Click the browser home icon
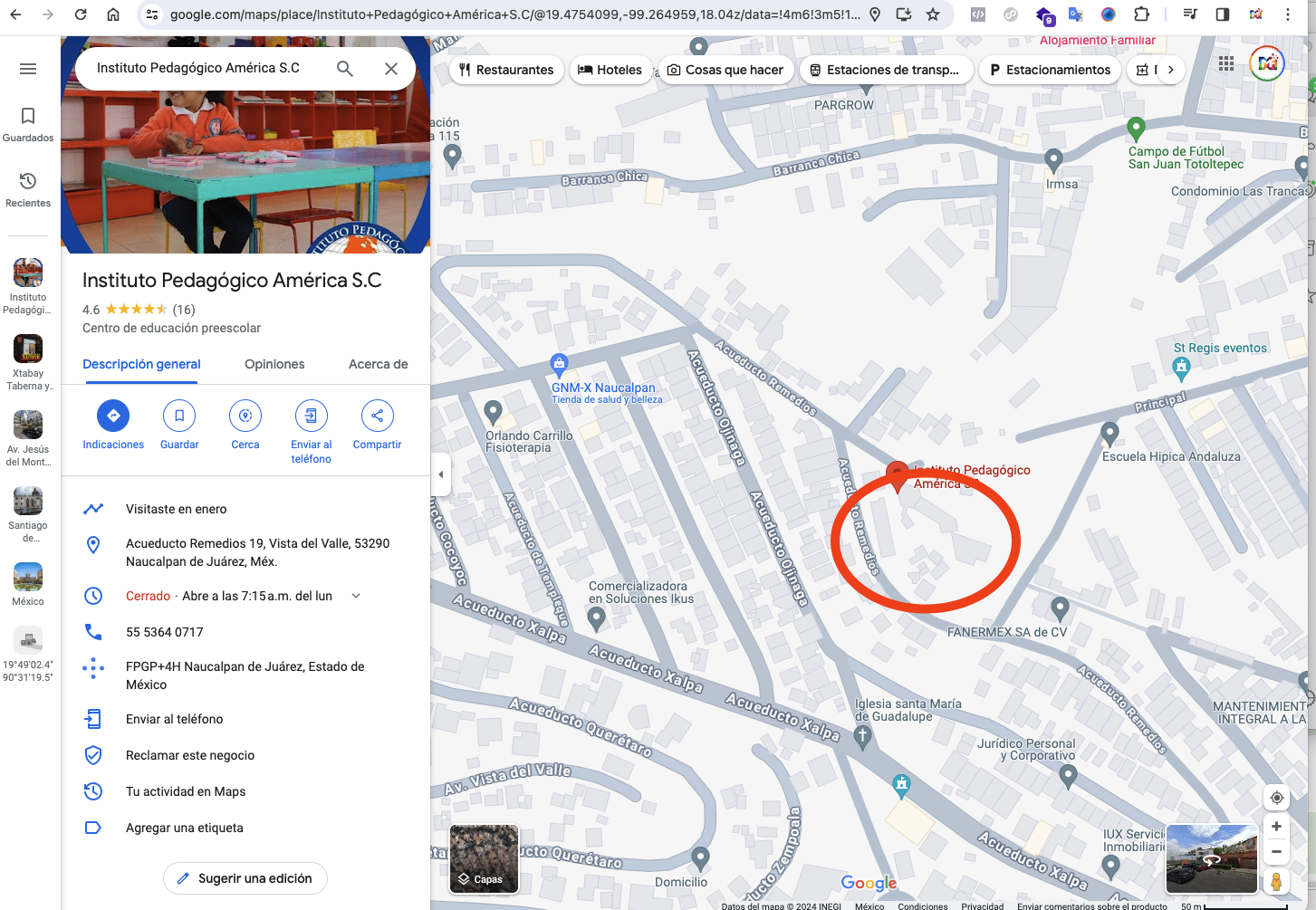 pyautogui.click(x=113, y=14)
